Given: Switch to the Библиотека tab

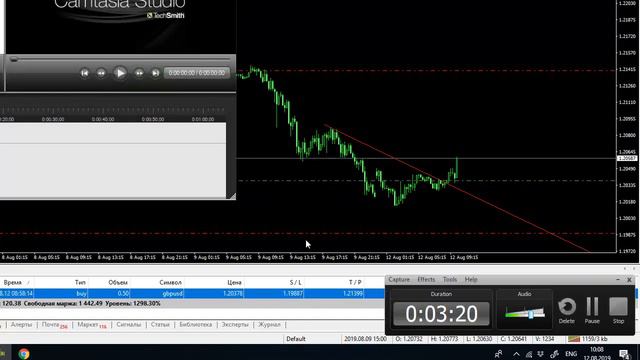Looking at the screenshot, I should pyautogui.click(x=196, y=324).
